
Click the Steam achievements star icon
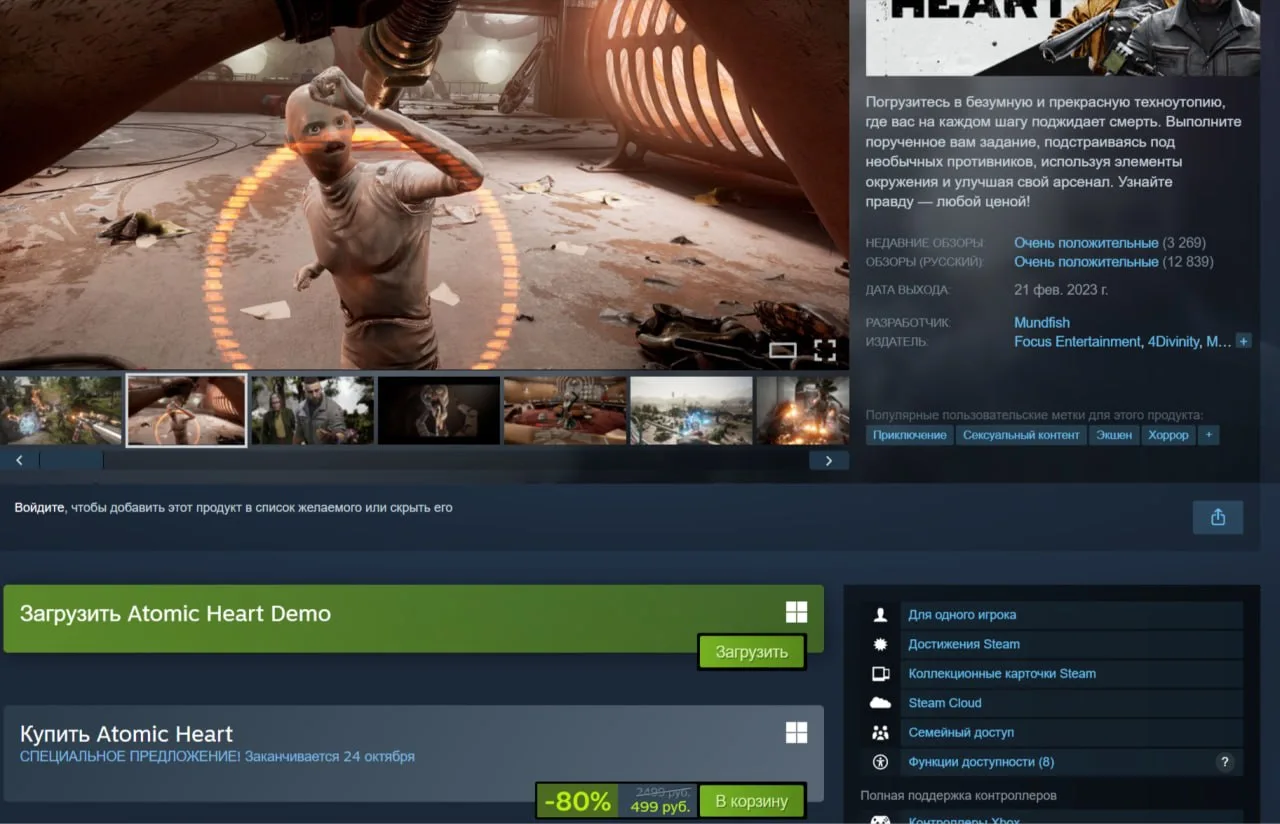pos(880,644)
